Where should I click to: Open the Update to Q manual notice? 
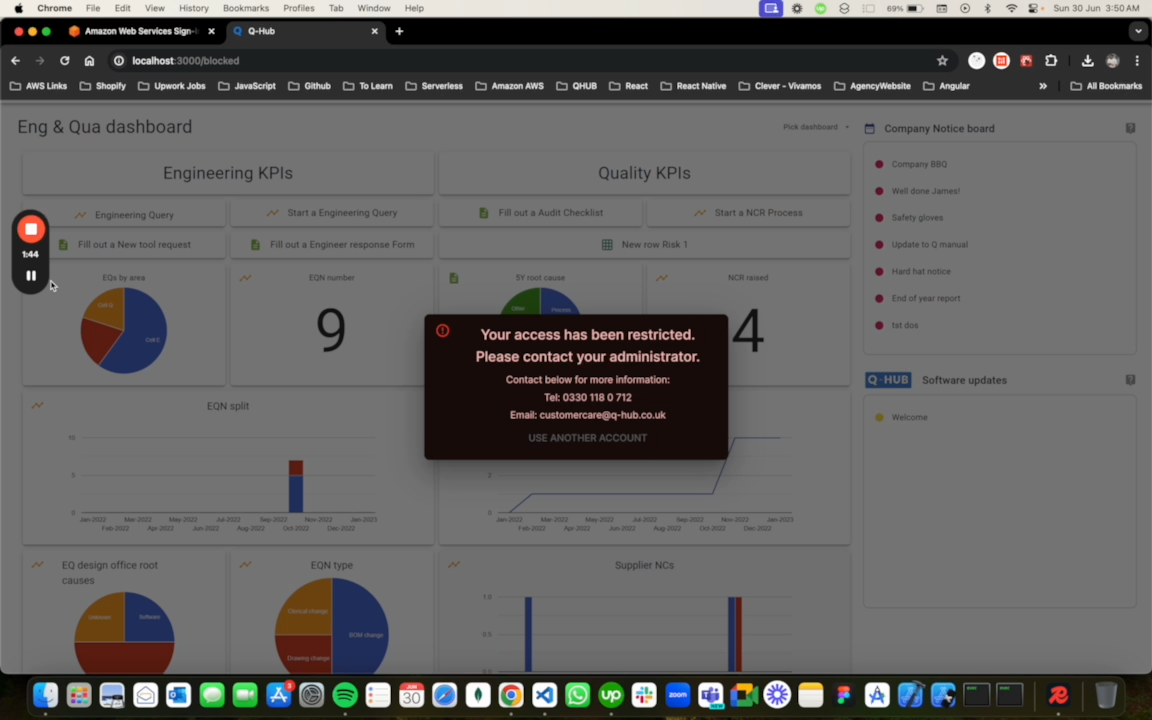[x=929, y=245]
